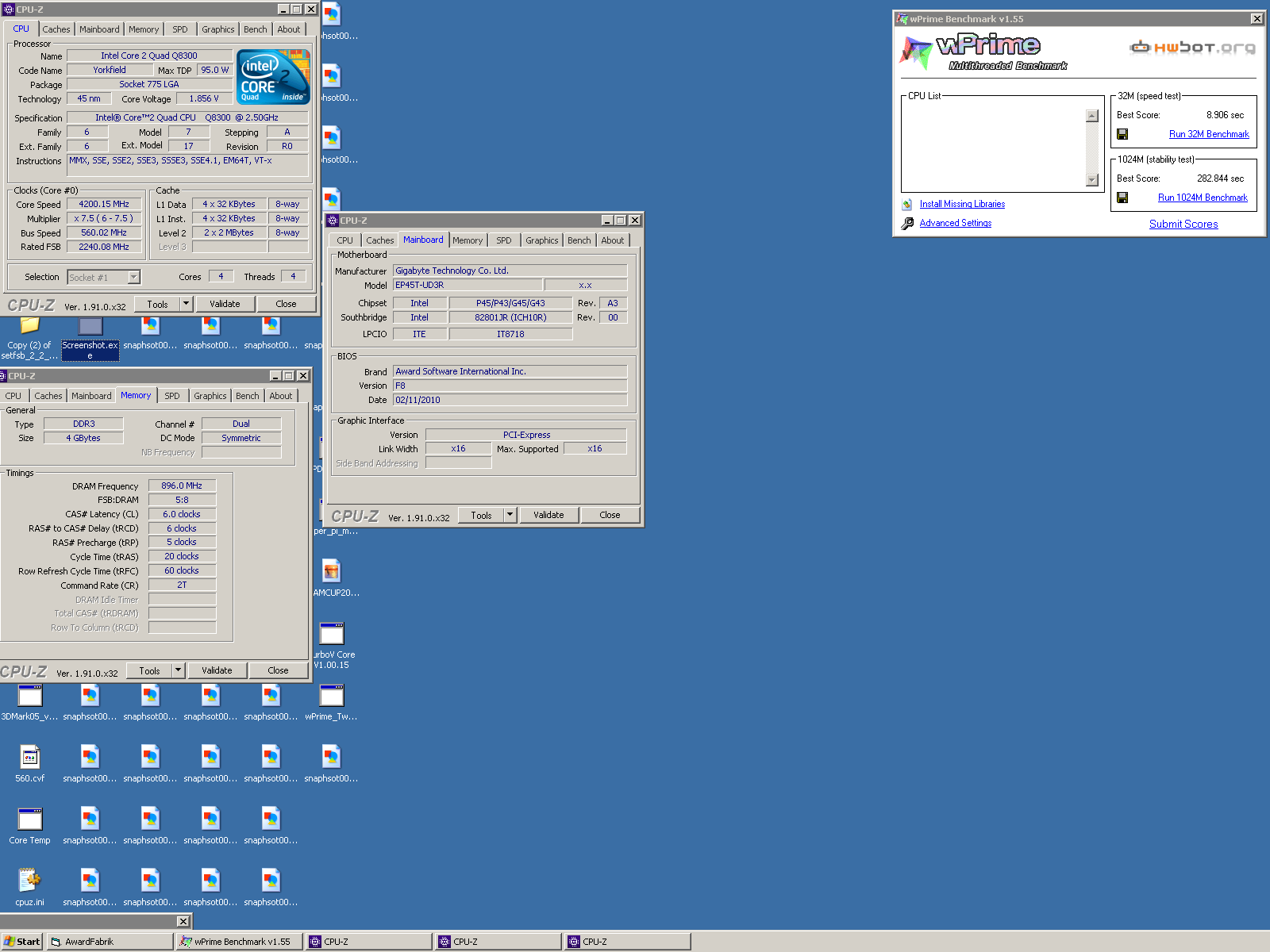Click the wPrime Benchmark title bar icon
1270x952 pixels.
coord(902,18)
